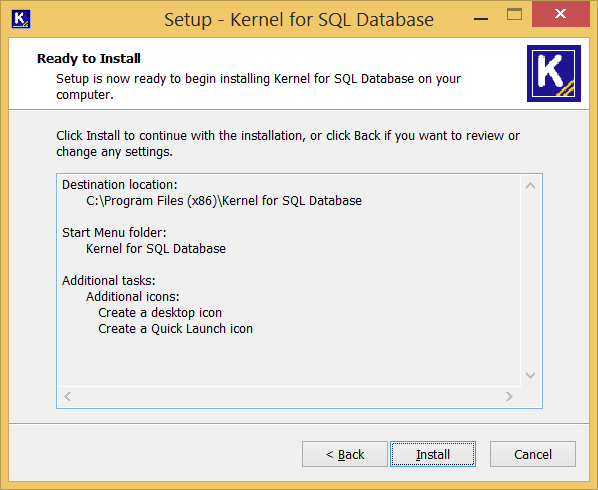Start installation with the Install button
Image resolution: width=598 pixels, height=490 pixels.
click(433, 454)
